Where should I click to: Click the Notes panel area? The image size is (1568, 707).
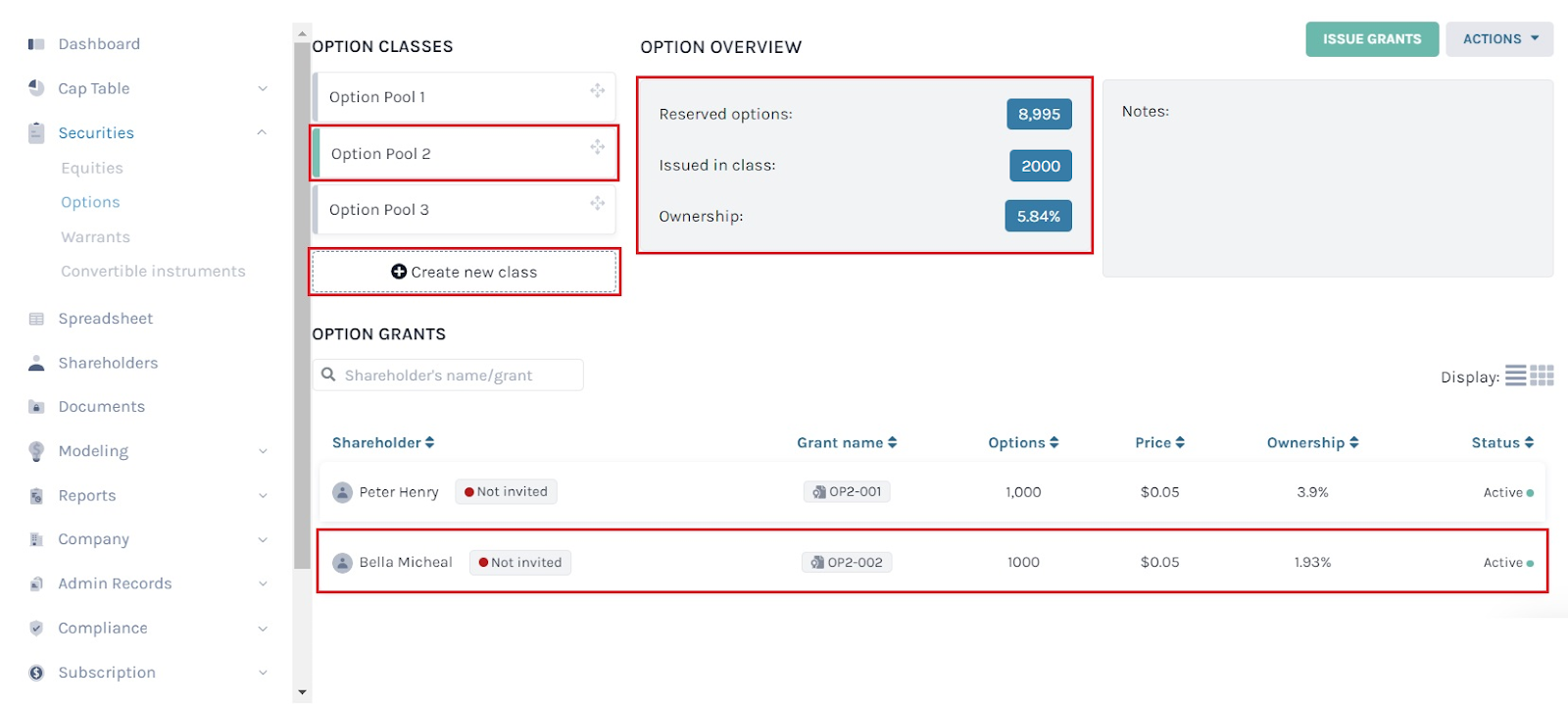[x=1328, y=178]
